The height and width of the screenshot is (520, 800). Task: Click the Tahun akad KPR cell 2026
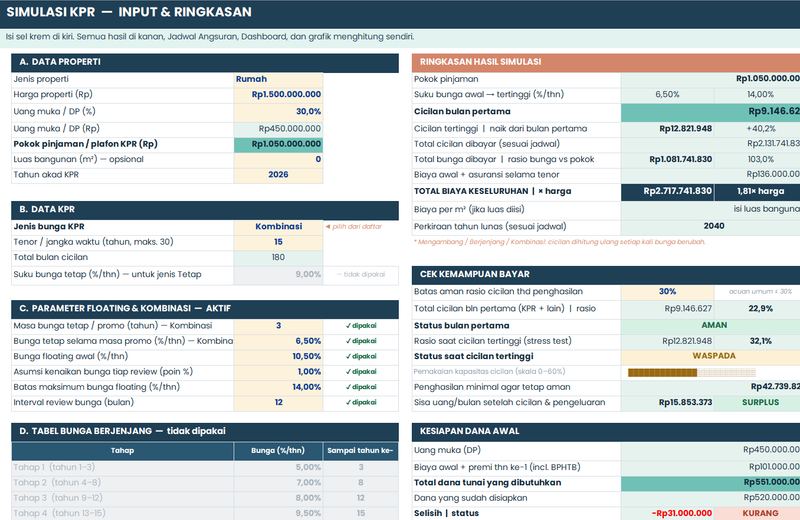coord(278,175)
